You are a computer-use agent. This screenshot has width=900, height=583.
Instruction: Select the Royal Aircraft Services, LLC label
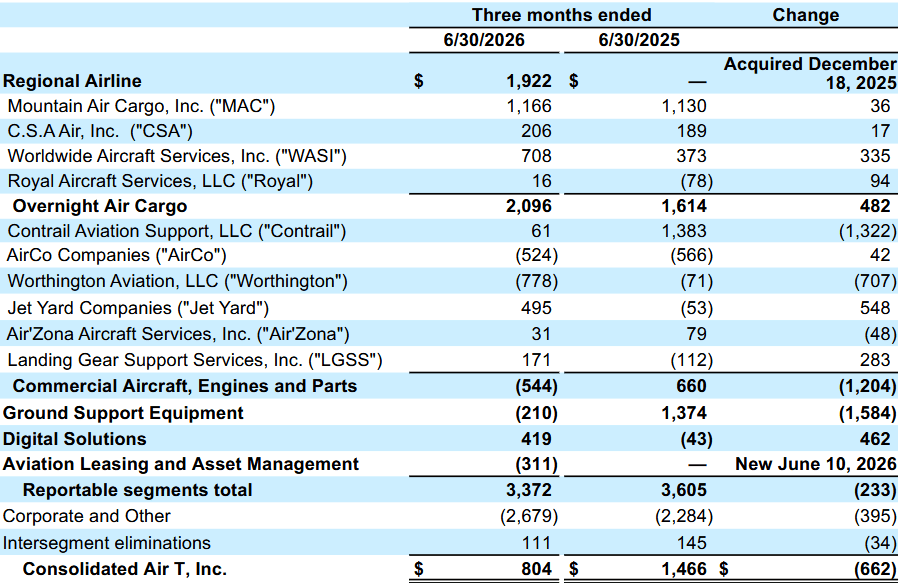pos(160,181)
